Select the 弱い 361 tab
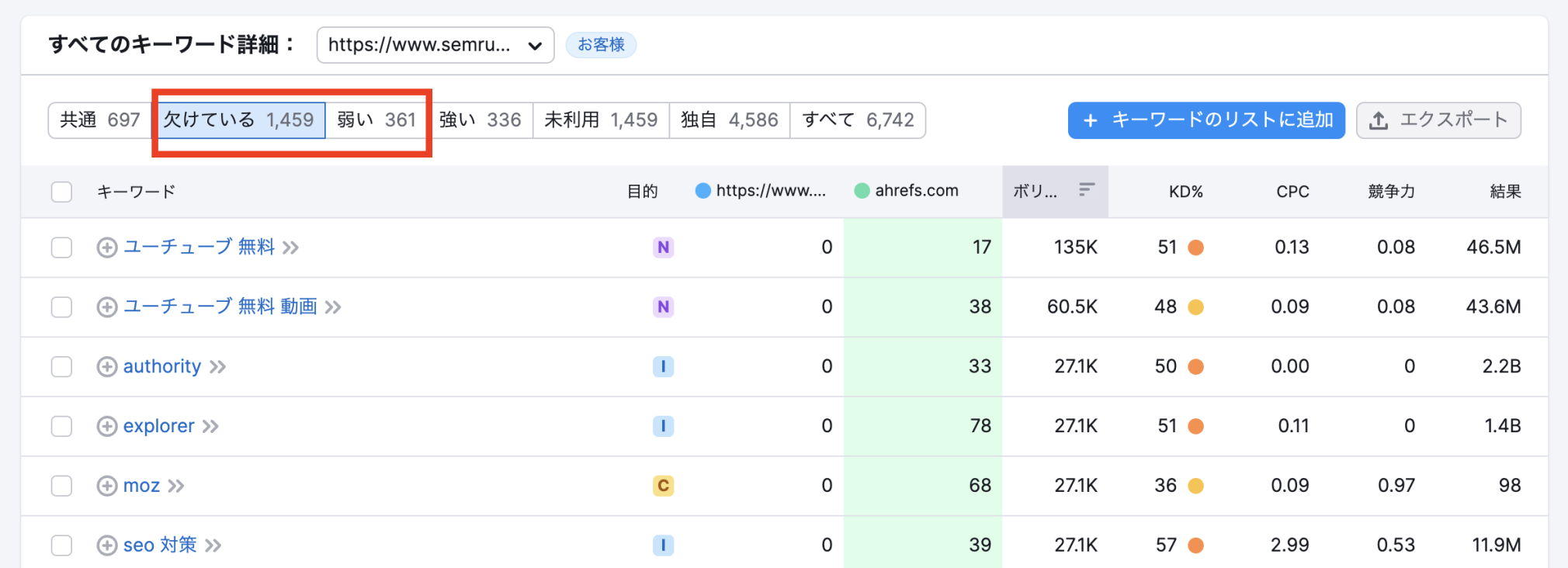This screenshot has height=568, width=1568. (376, 120)
